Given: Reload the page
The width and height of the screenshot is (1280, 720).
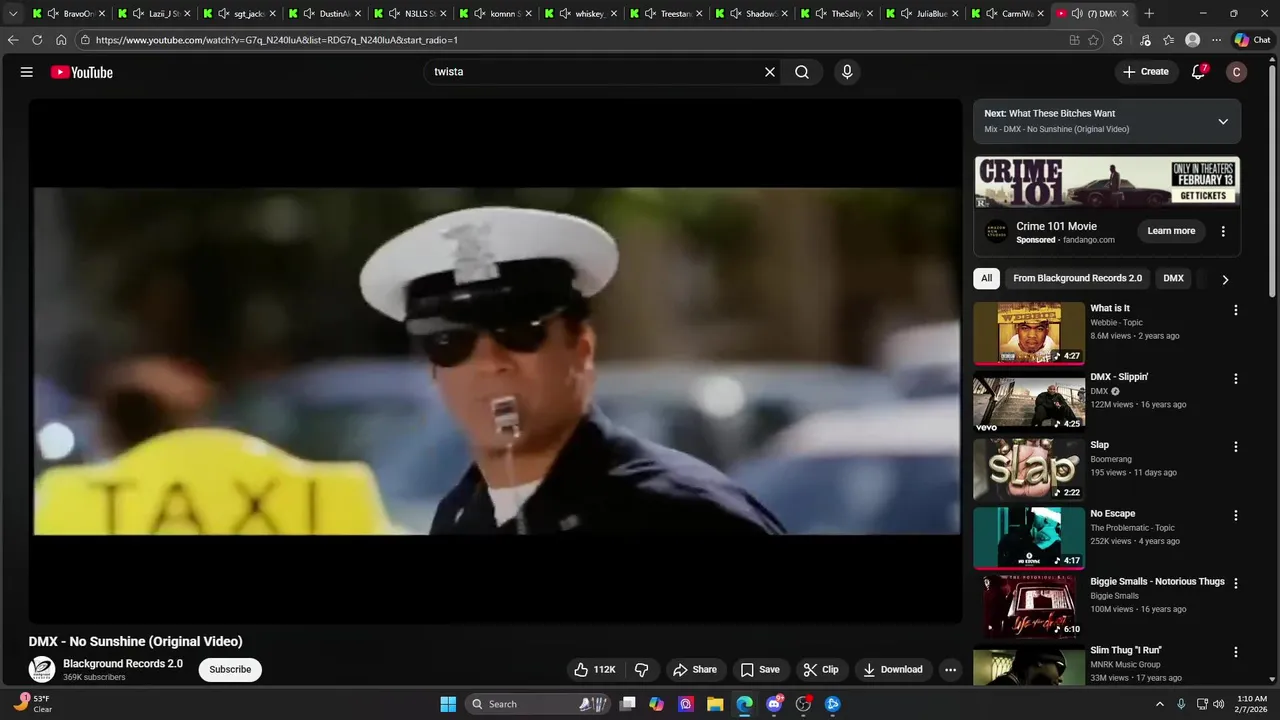Looking at the screenshot, I should [37, 40].
